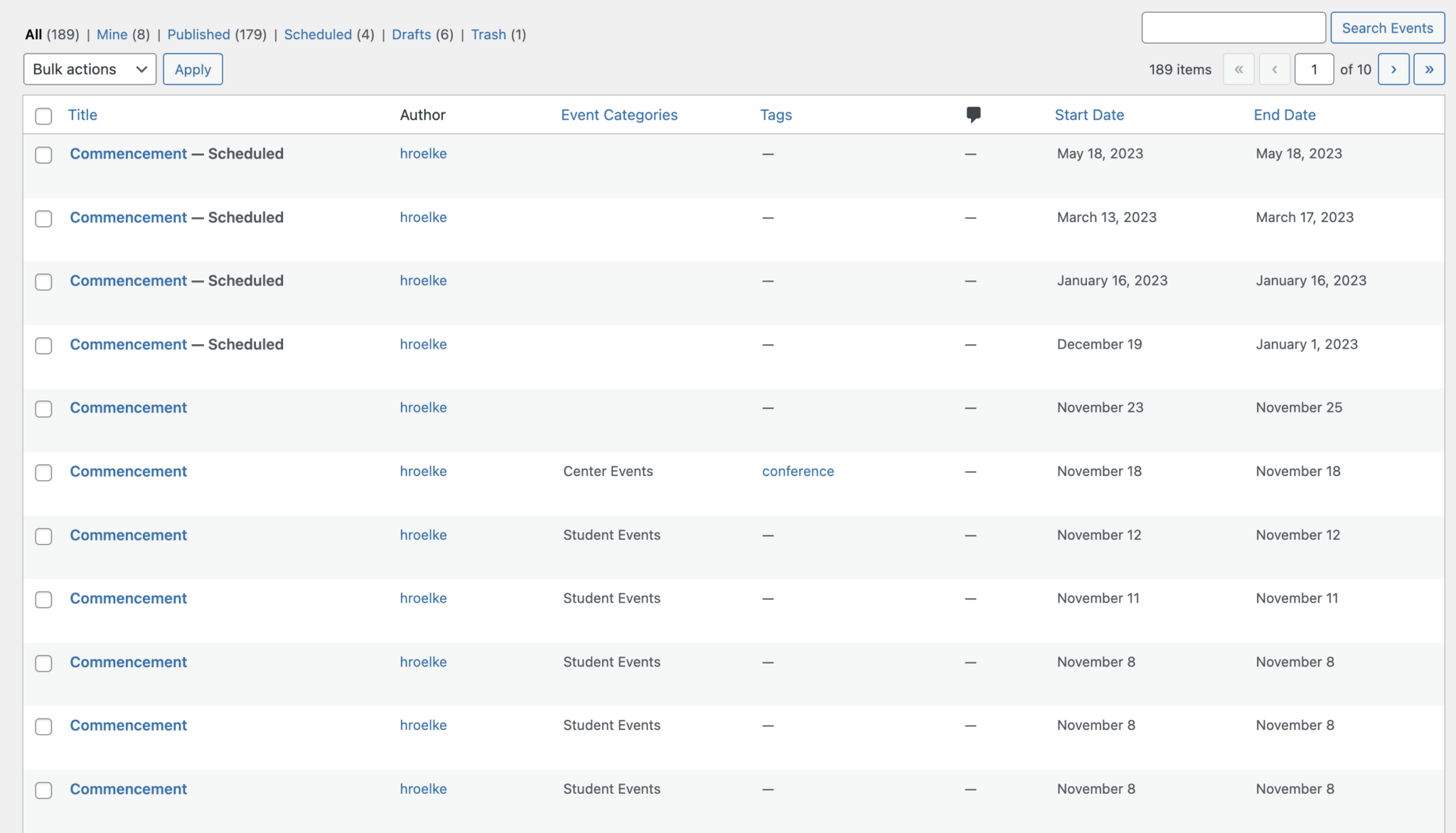Select checkbox for November 18 Commencement
The image size is (1456, 833).
(43, 472)
